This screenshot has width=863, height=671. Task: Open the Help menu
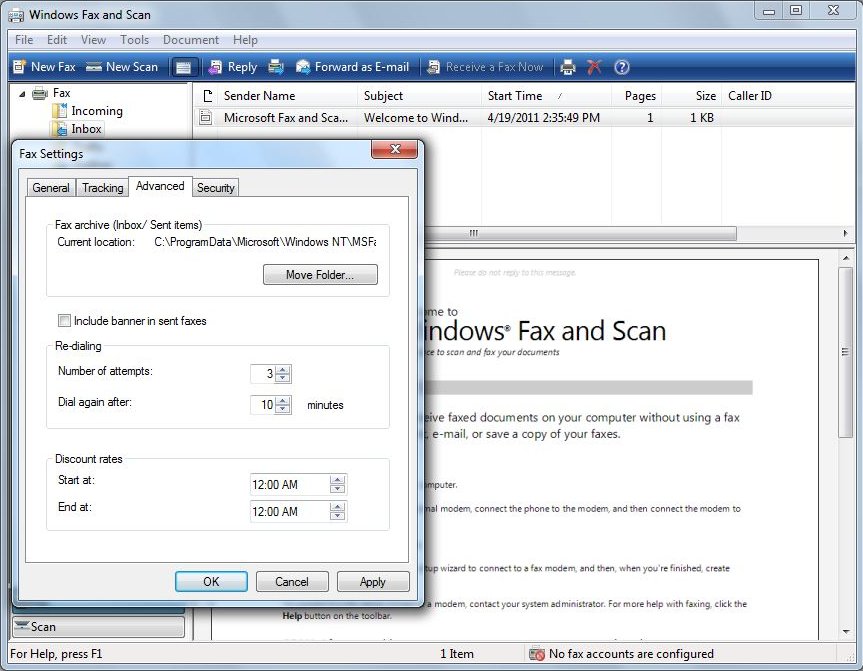tap(245, 40)
